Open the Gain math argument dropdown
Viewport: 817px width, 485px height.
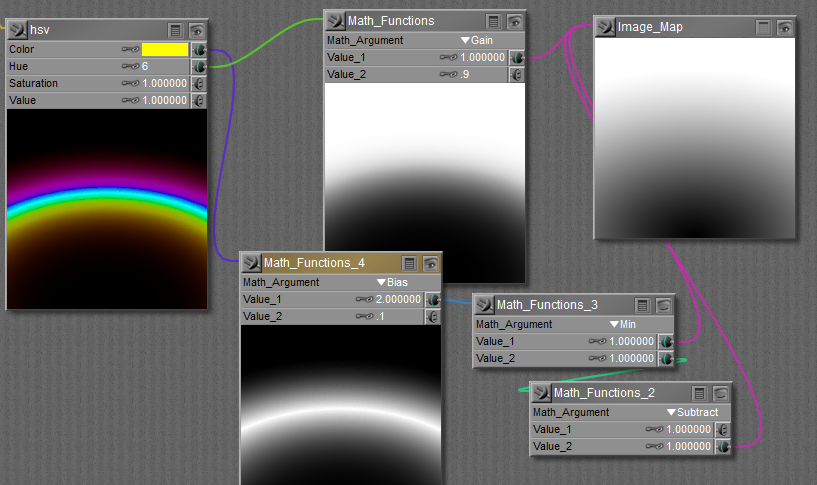pyautogui.click(x=477, y=40)
